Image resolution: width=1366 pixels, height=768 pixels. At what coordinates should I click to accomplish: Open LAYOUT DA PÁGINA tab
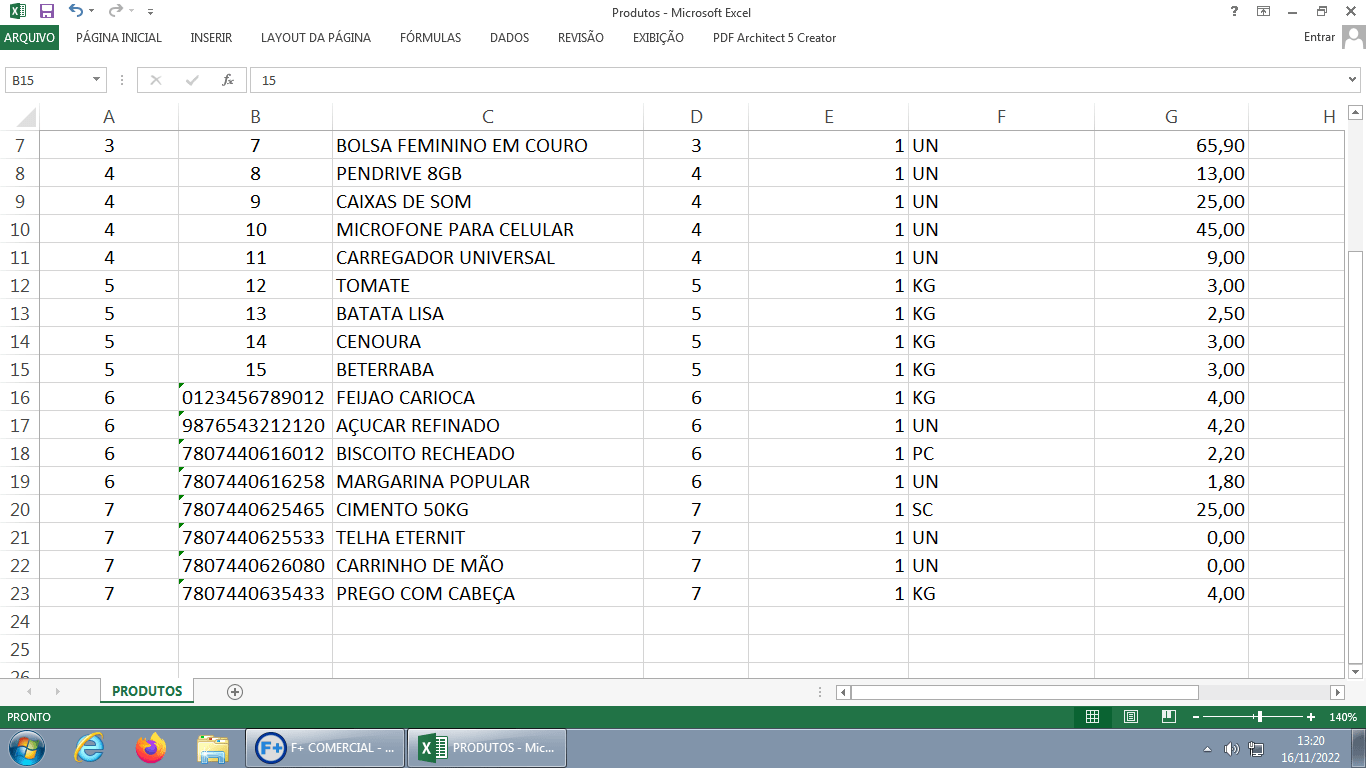click(x=316, y=38)
